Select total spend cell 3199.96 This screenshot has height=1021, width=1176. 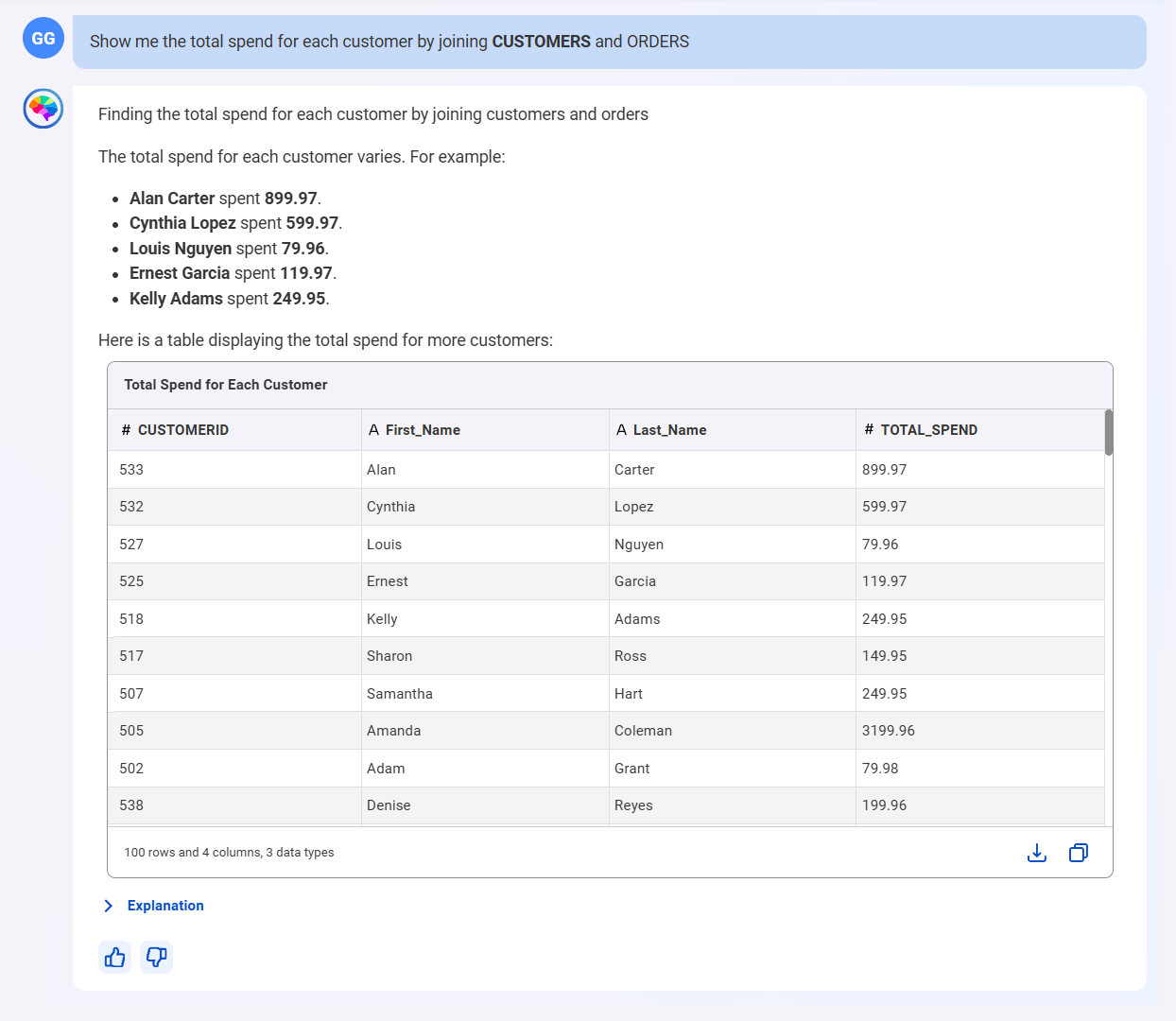coord(980,731)
